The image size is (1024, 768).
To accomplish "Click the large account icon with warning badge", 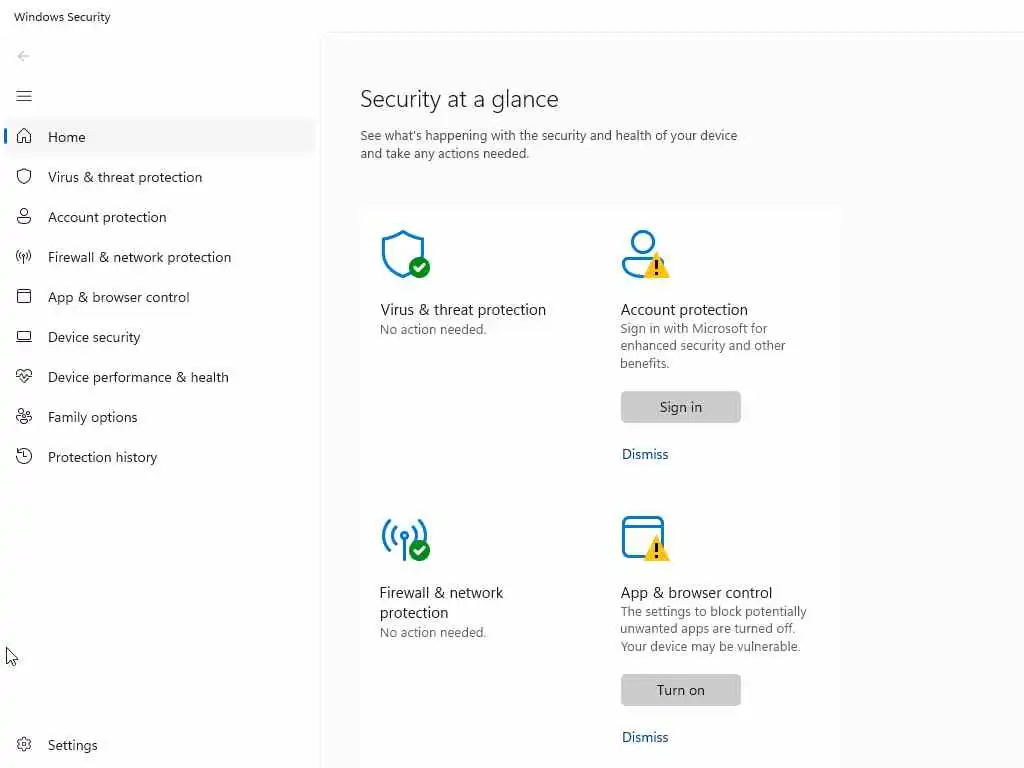I will point(645,254).
